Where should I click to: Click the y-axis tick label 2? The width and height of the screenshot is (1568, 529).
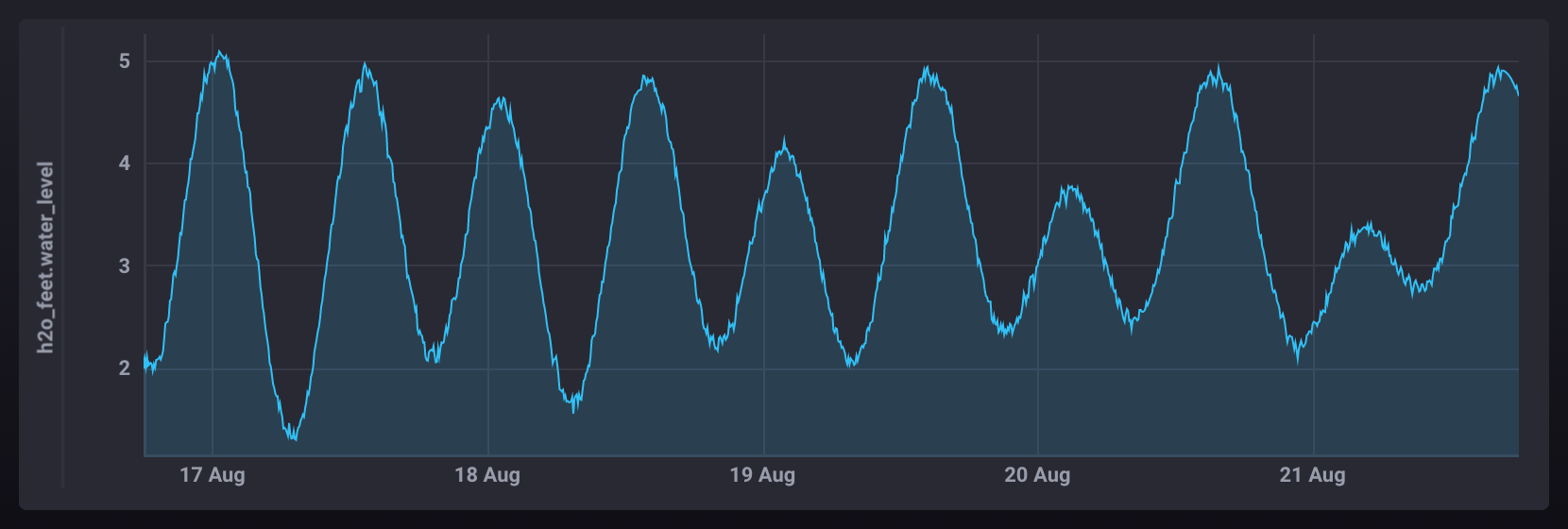[x=125, y=368]
